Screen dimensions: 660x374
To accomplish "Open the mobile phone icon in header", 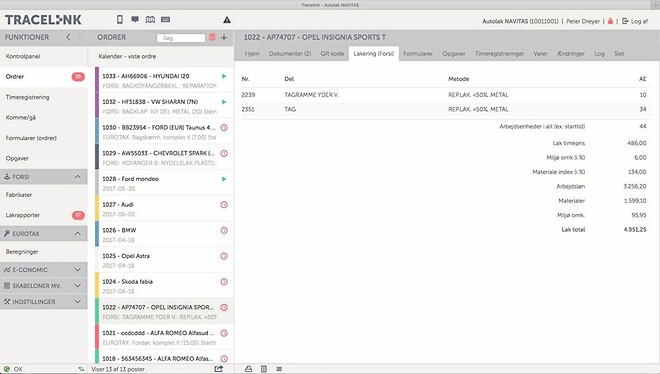I will click(x=120, y=19).
